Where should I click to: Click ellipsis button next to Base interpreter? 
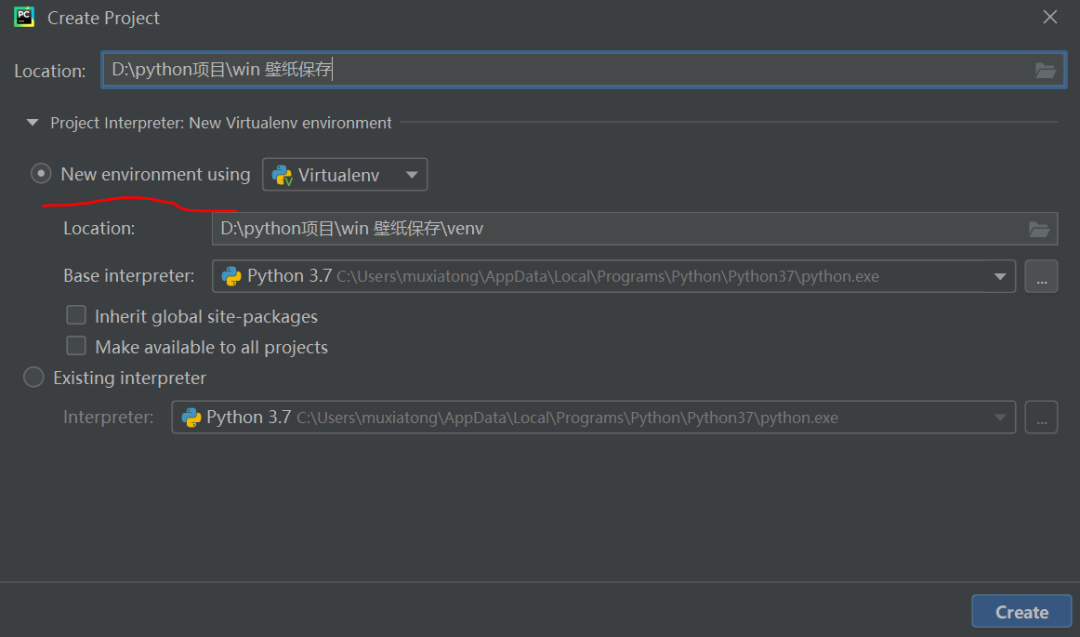click(x=1041, y=277)
